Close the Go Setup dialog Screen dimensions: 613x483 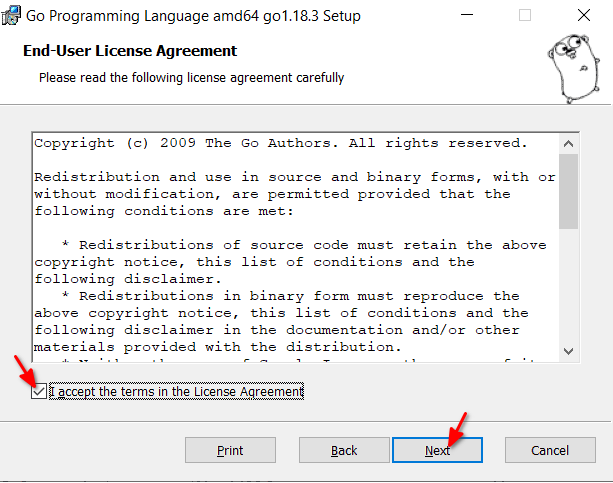(585, 16)
